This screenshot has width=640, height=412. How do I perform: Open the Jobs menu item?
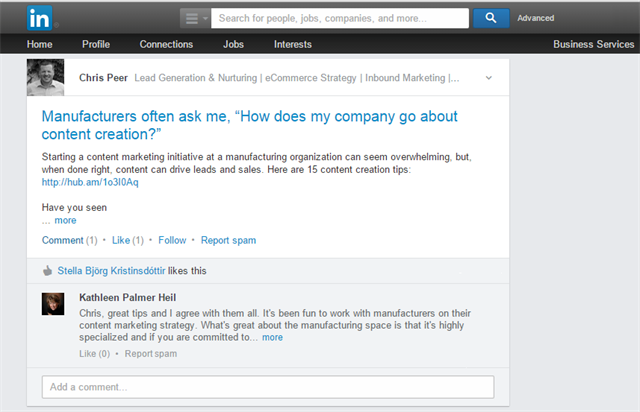click(233, 44)
